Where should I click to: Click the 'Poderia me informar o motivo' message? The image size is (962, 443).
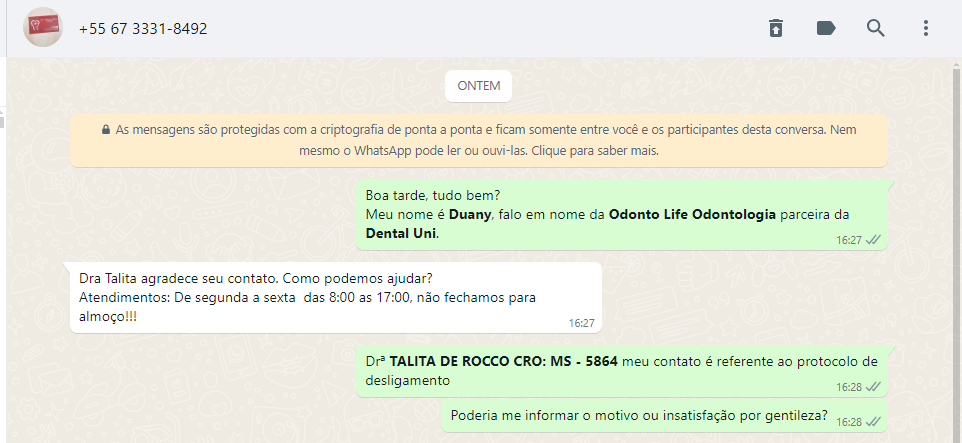pos(664,417)
